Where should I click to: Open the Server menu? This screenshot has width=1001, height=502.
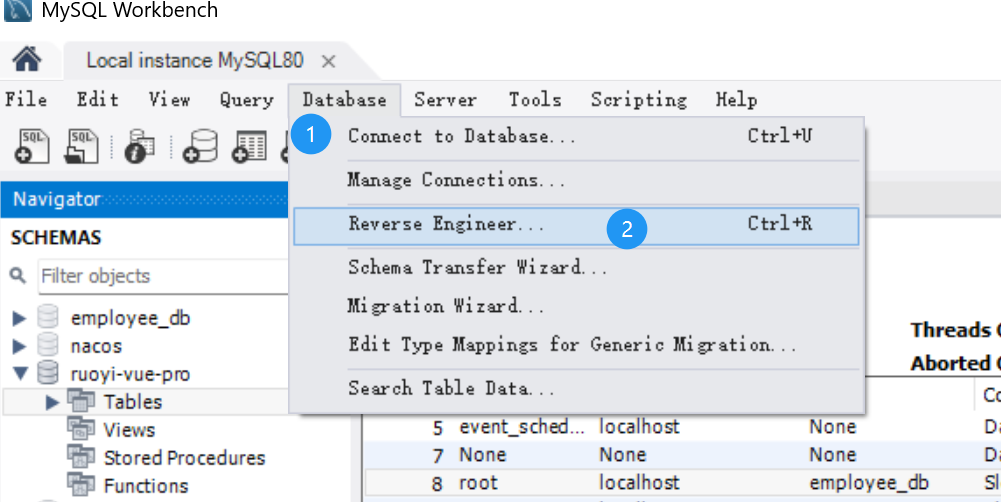coord(445,100)
